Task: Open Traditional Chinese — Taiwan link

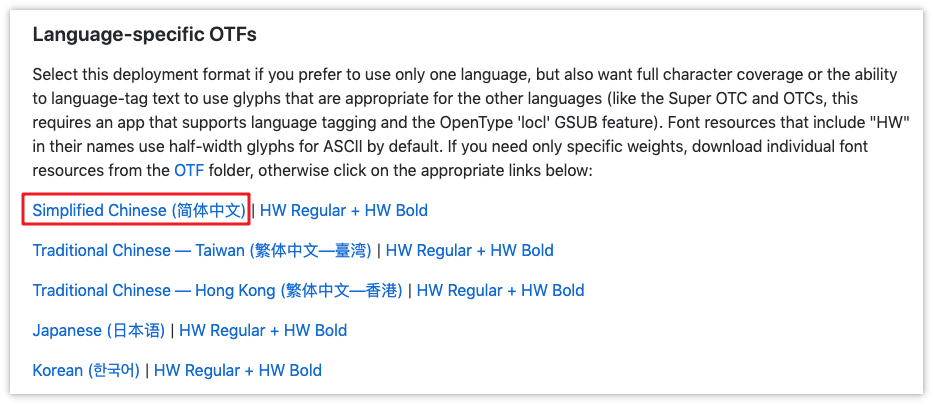Action: (201, 250)
